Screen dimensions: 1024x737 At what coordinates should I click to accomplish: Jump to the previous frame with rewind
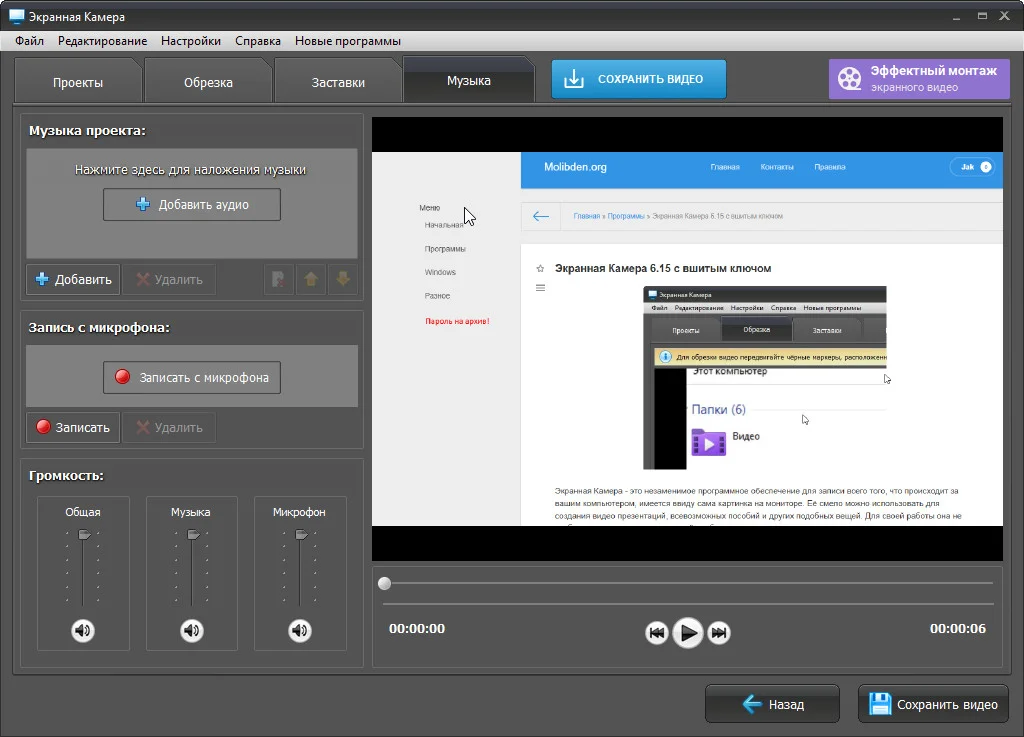[656, 633]
